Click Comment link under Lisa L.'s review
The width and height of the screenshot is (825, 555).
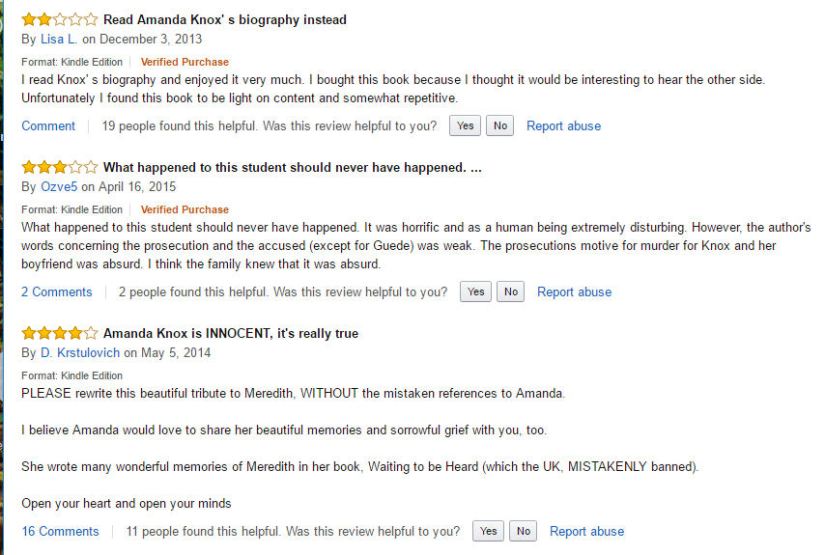(48, 126)
